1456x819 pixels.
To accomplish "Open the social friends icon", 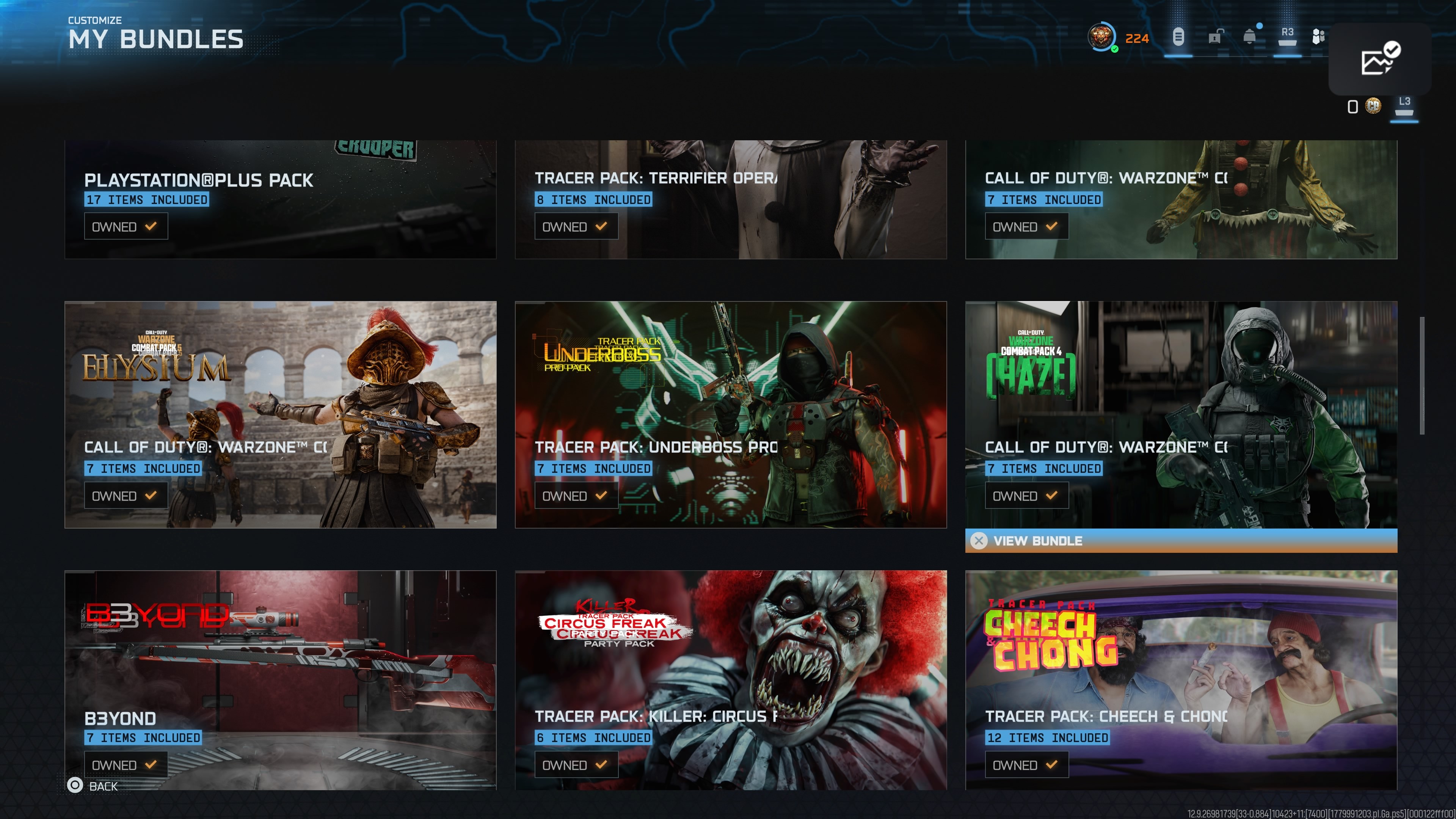I will (x=1318, y=37).
